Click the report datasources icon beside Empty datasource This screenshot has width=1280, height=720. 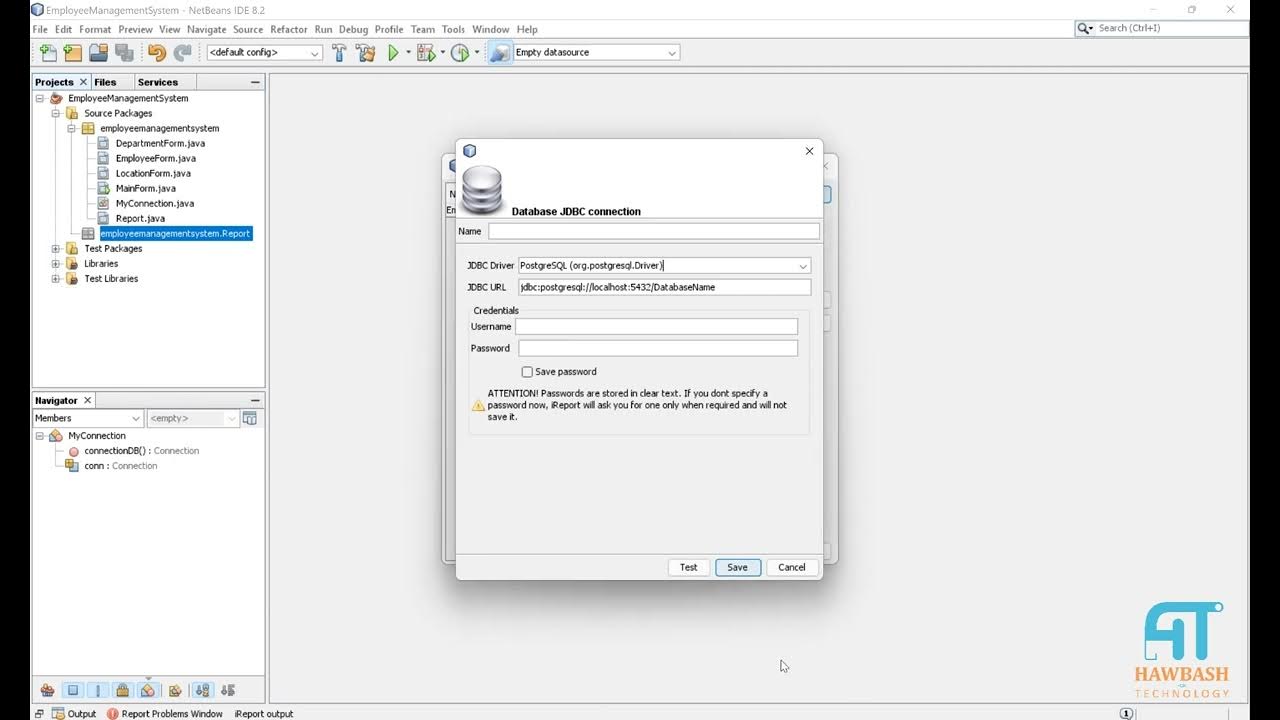tap(500, 53)
